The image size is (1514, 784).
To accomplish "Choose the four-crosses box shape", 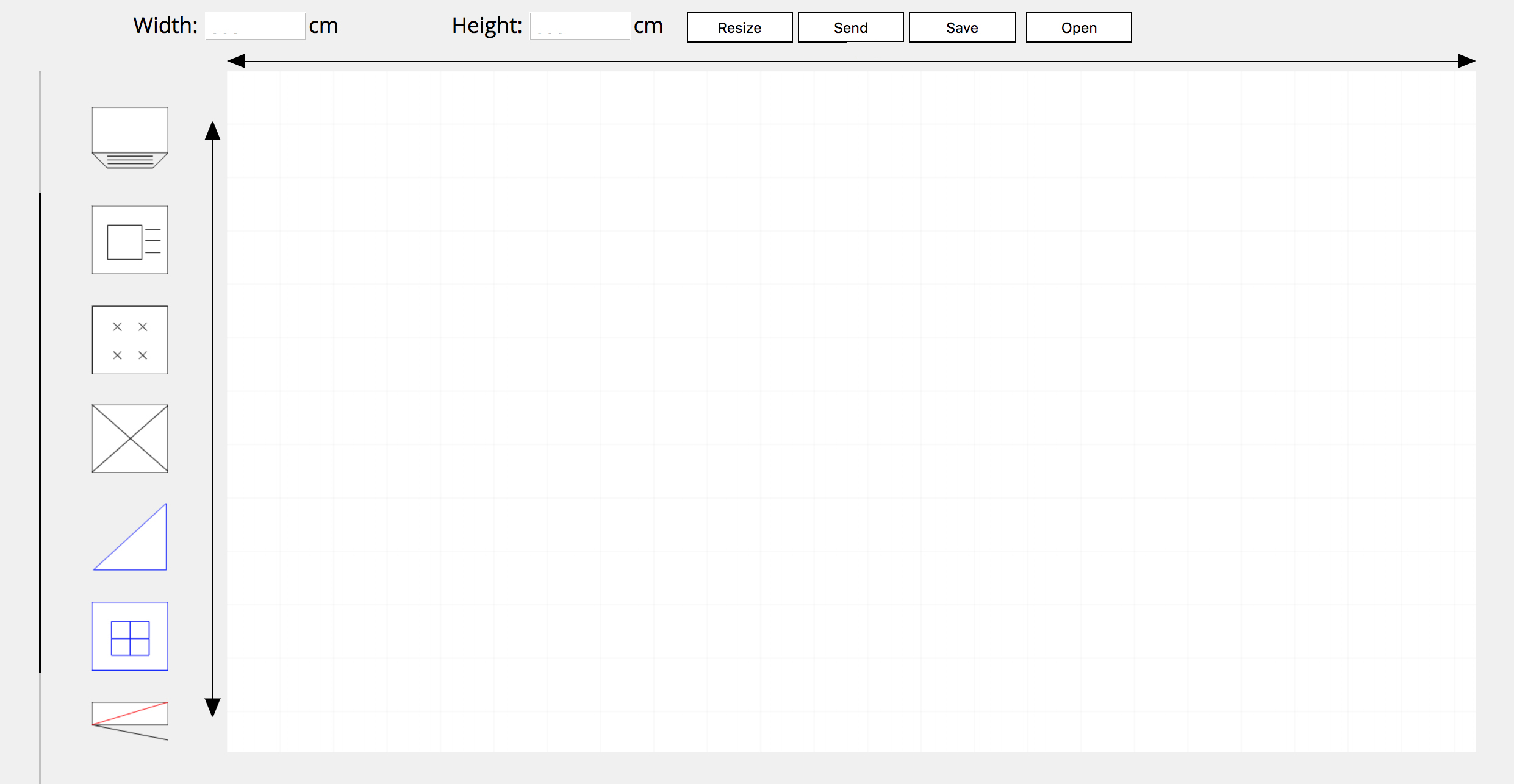I will (130, 340).
